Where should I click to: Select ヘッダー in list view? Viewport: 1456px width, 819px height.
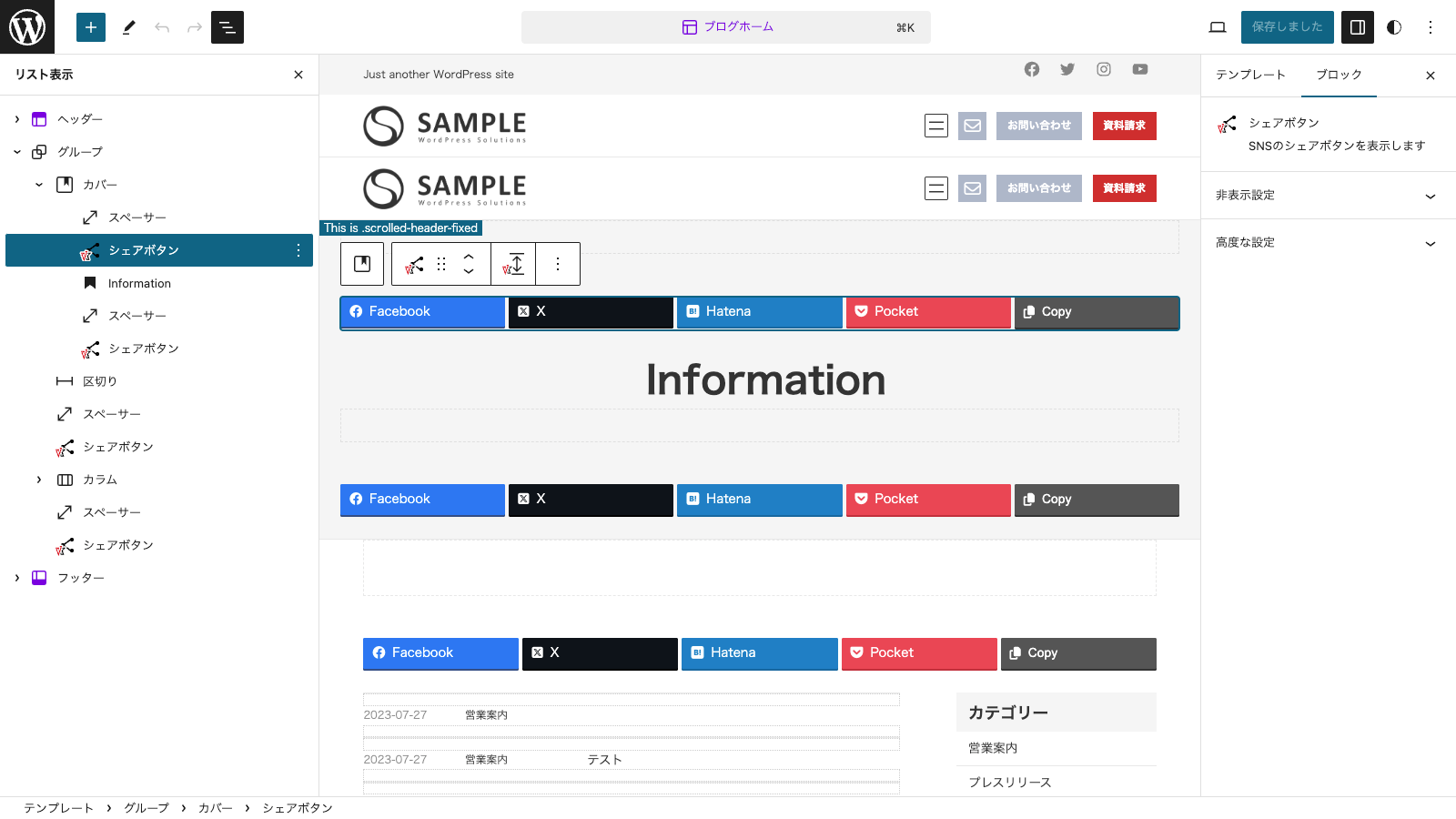[x=80, y=119]
